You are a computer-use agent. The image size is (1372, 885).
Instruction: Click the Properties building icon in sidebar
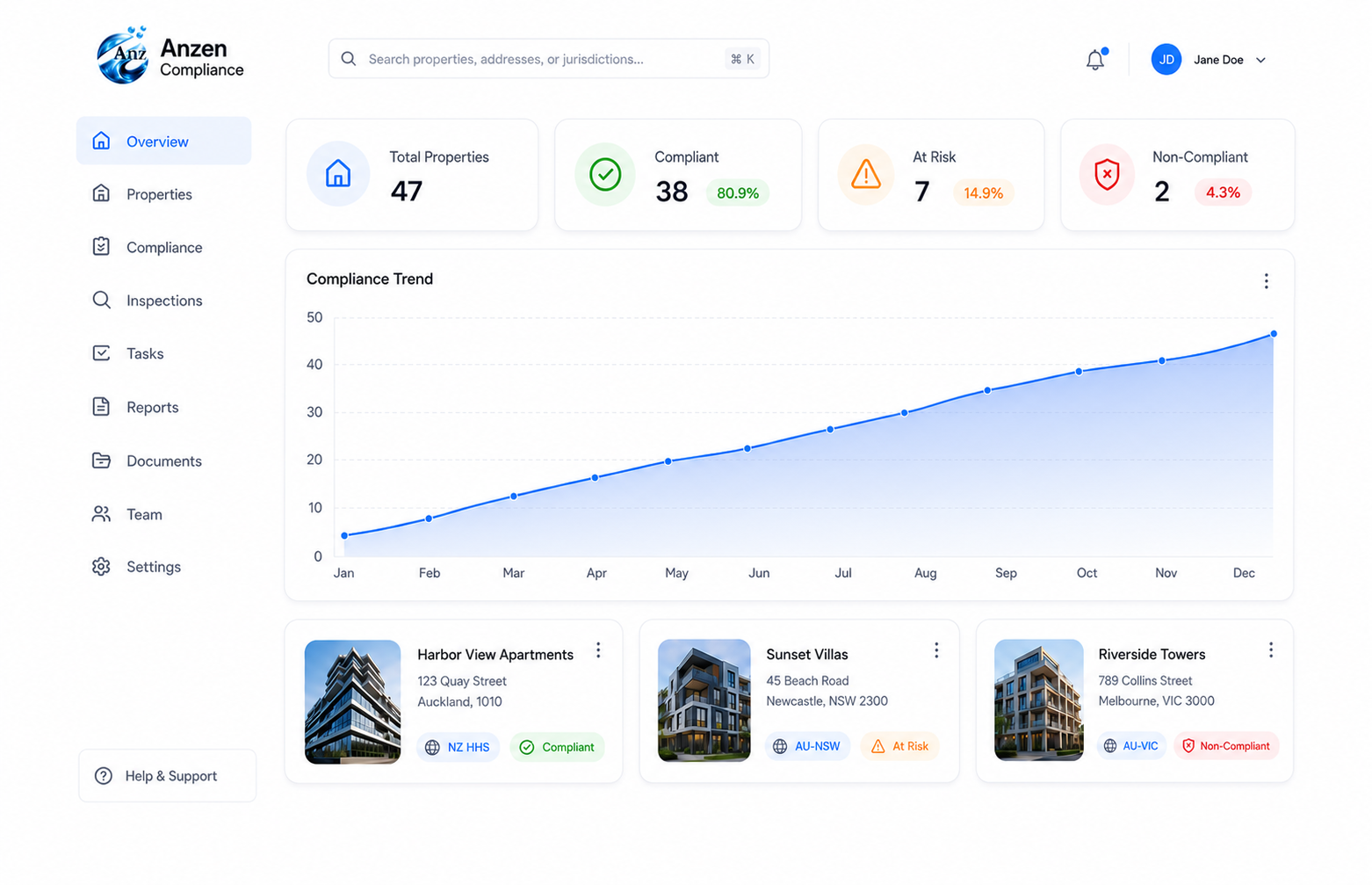pos(101,193)
